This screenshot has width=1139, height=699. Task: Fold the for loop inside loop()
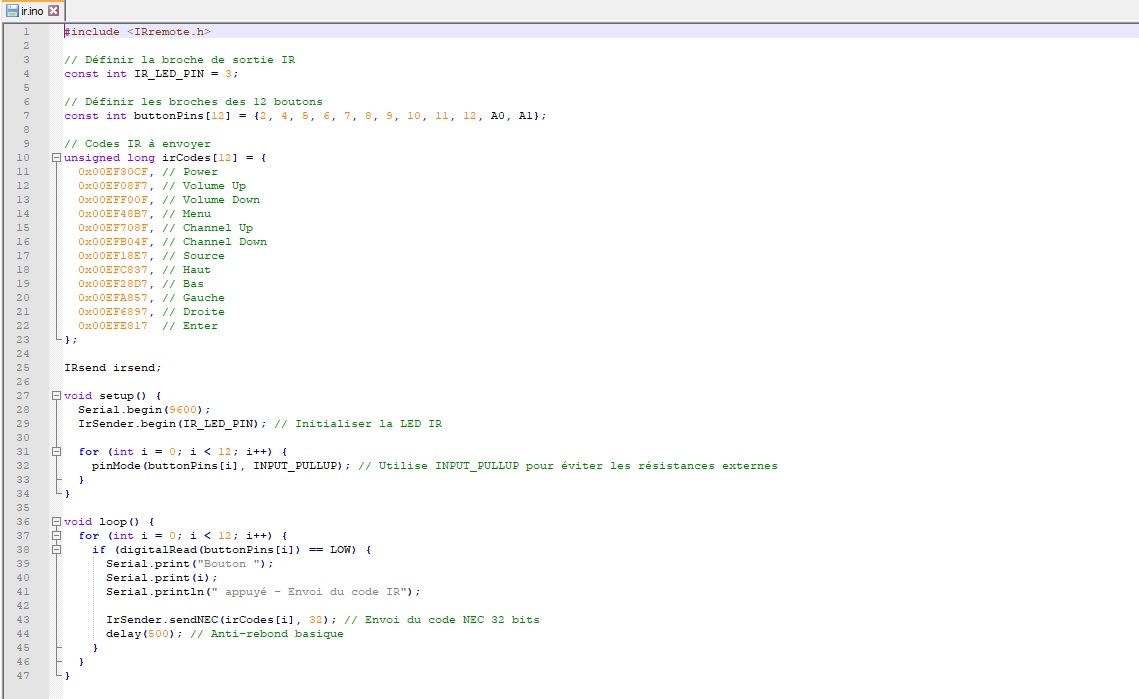coord(57,536)
